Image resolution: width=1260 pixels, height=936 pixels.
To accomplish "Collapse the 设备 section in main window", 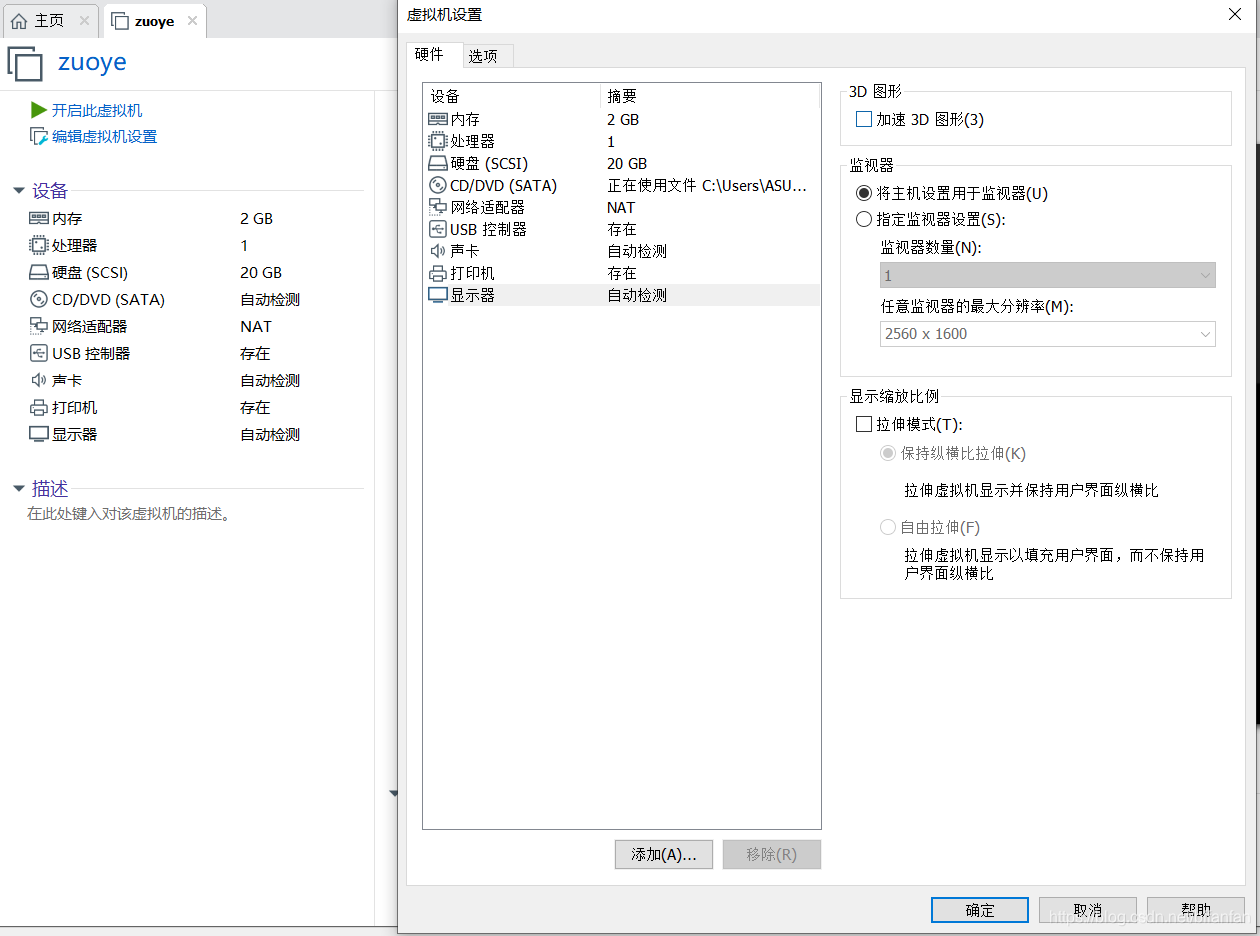I will [19, 191].
